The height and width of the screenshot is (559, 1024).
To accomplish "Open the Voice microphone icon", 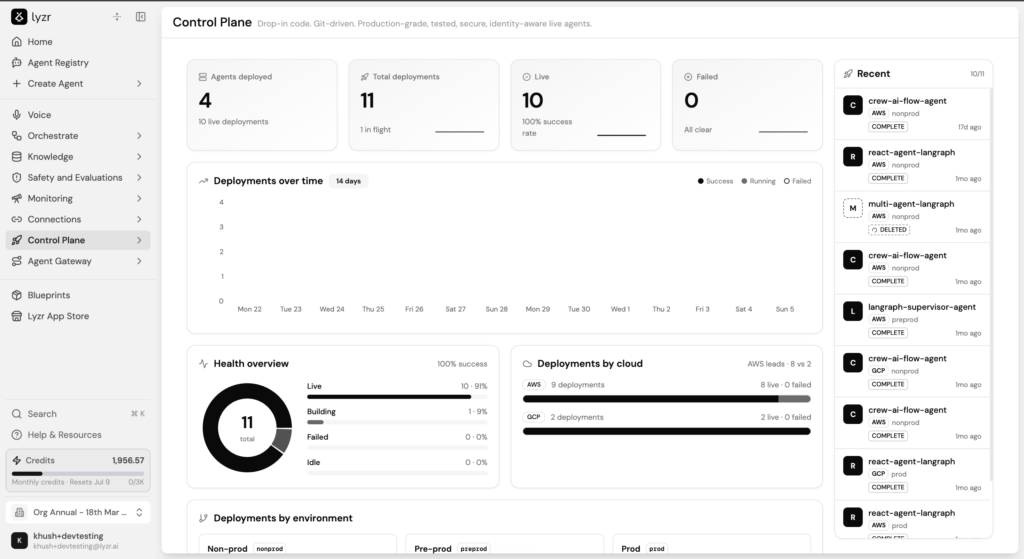I will [17, 115].
